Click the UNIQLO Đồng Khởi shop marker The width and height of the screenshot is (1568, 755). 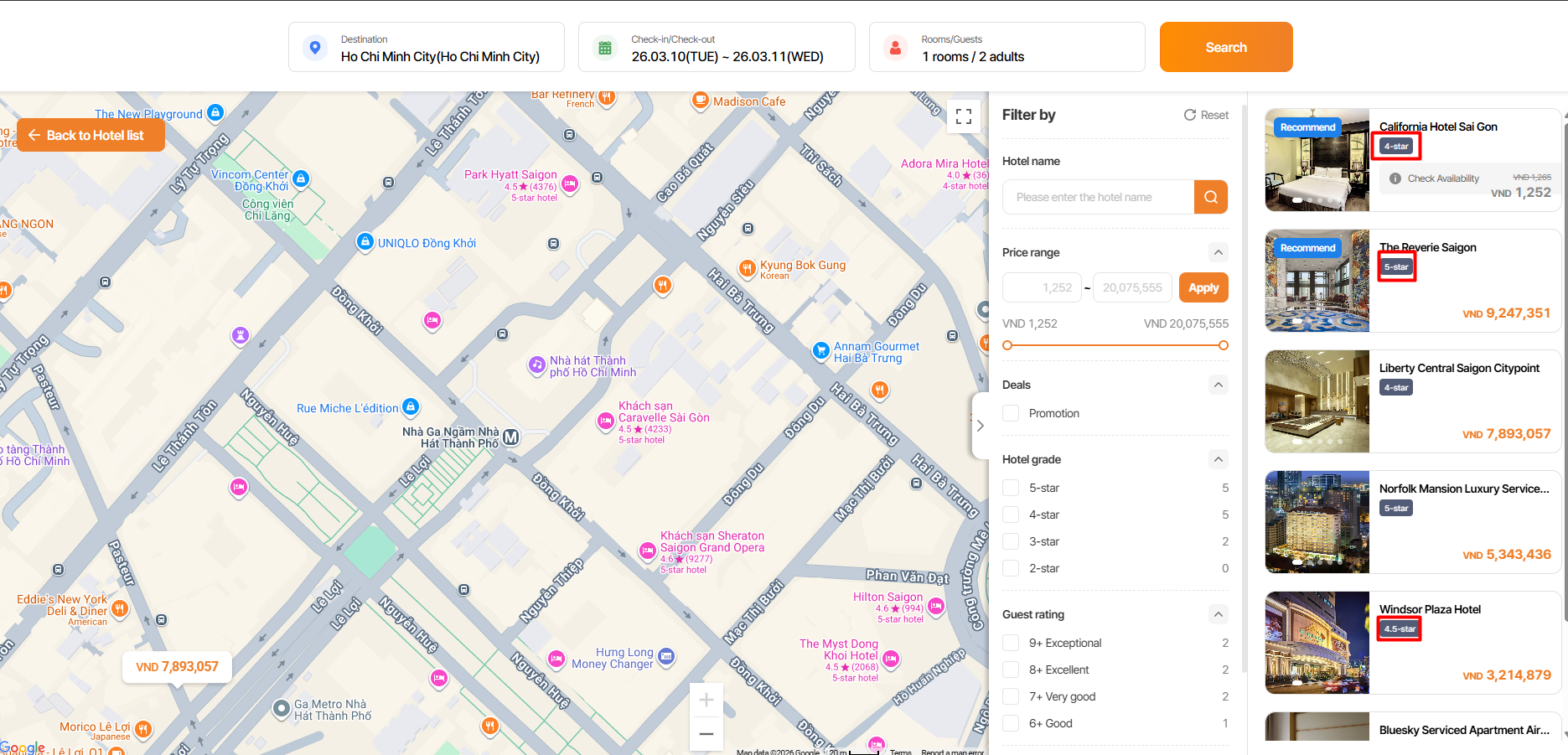pyautogui.click(x=365, y=242)
